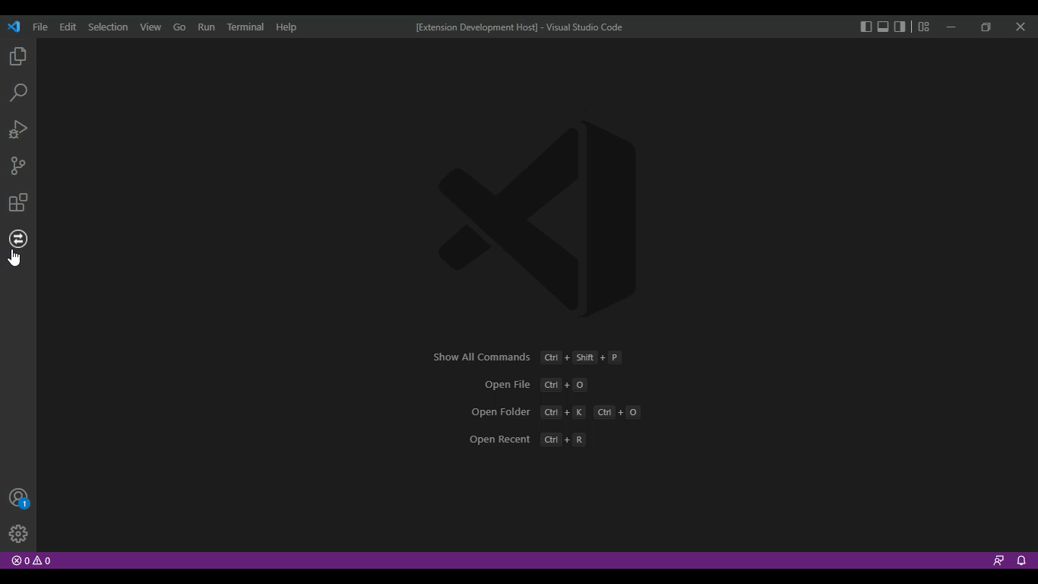
Task: Open Run and Debug view
Action: click(18, 129)
